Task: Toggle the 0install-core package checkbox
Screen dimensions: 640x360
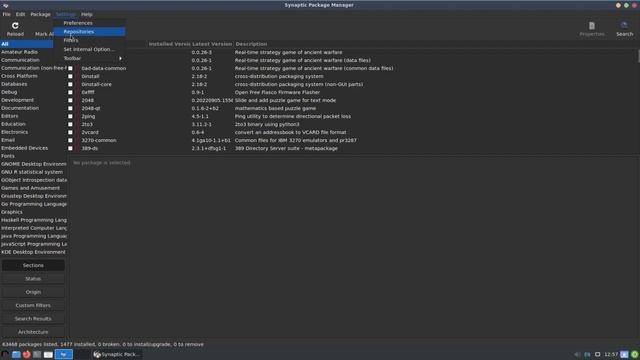Action: pos(70,84)
